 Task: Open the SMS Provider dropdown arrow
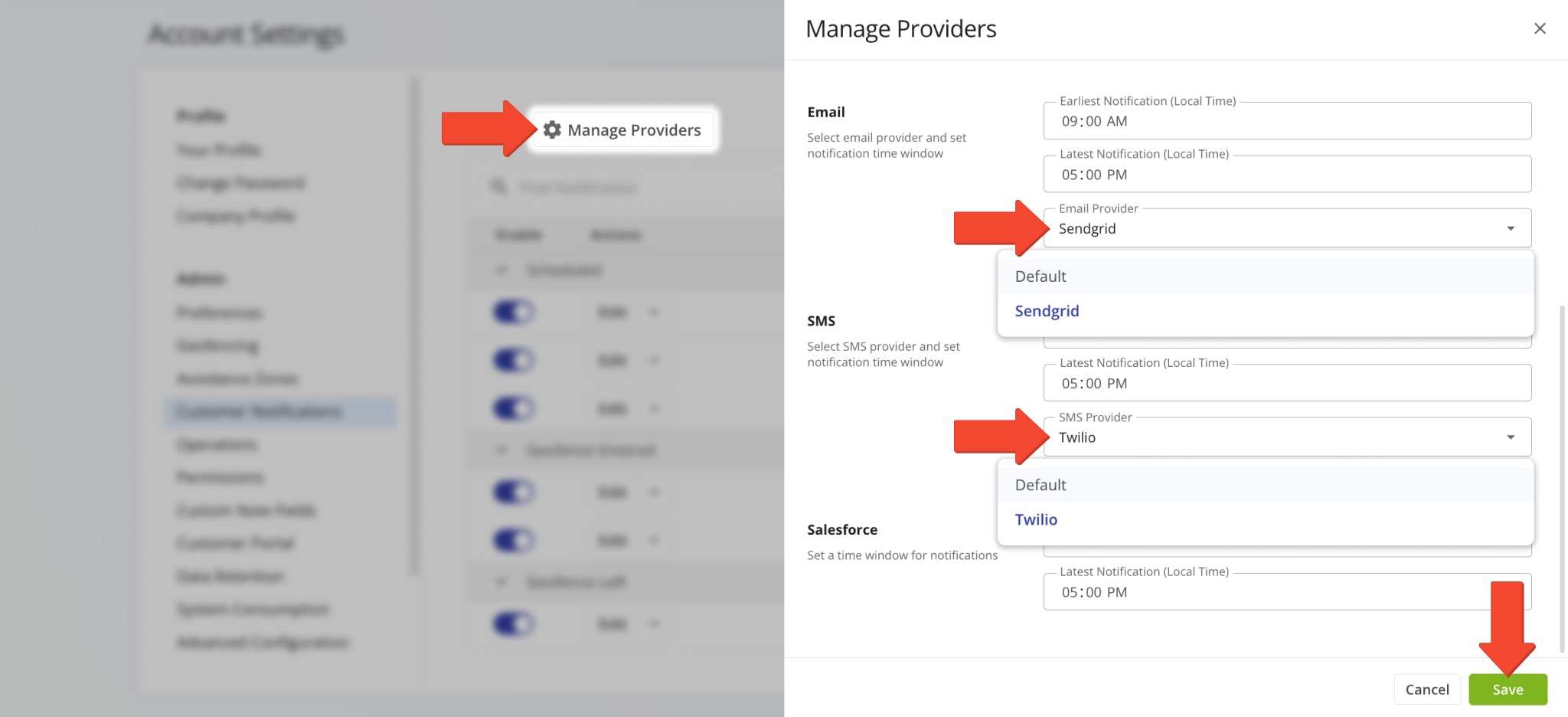1511,437
